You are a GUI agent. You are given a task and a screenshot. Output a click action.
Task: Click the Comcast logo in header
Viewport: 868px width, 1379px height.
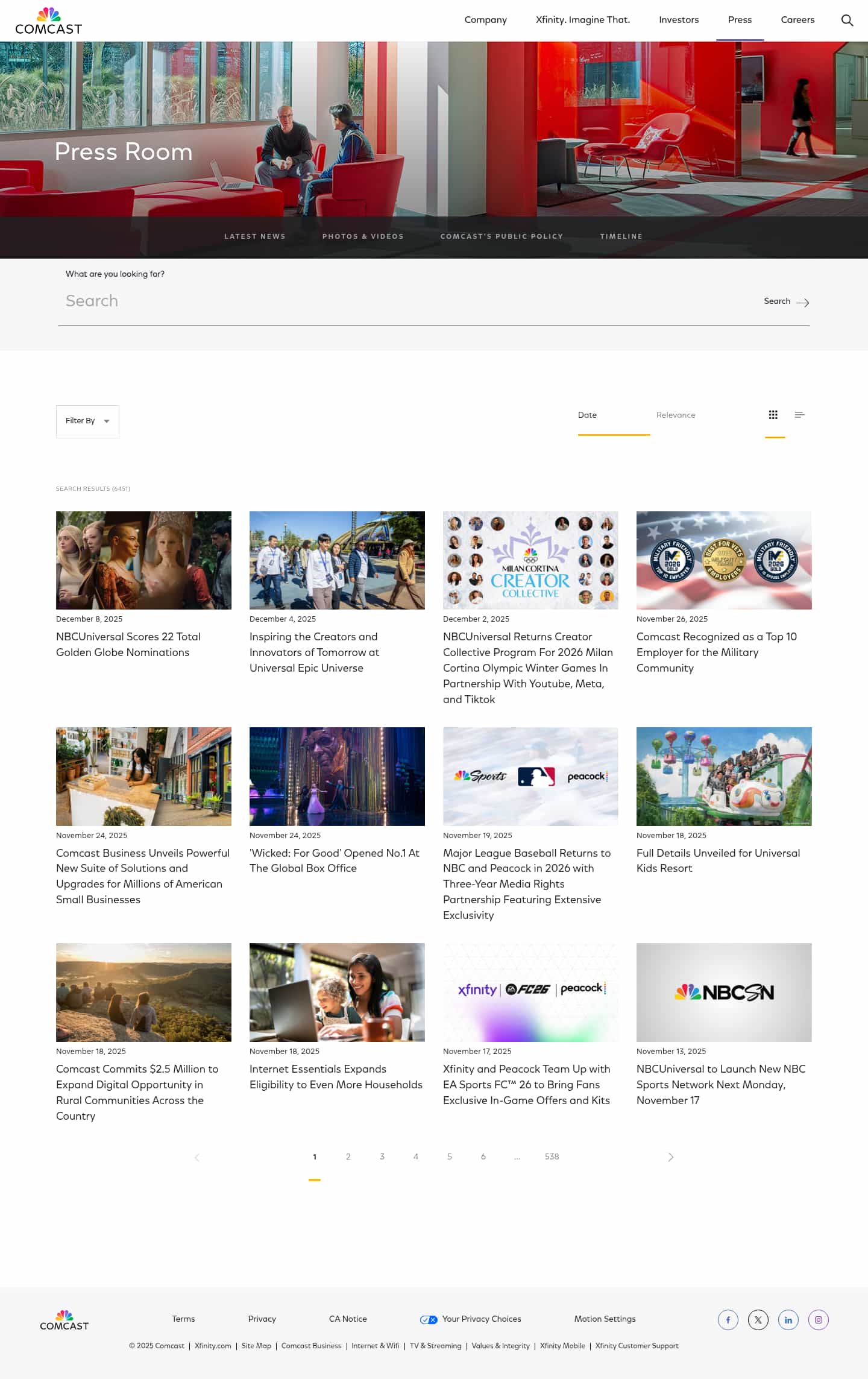(x=48, y=21)
